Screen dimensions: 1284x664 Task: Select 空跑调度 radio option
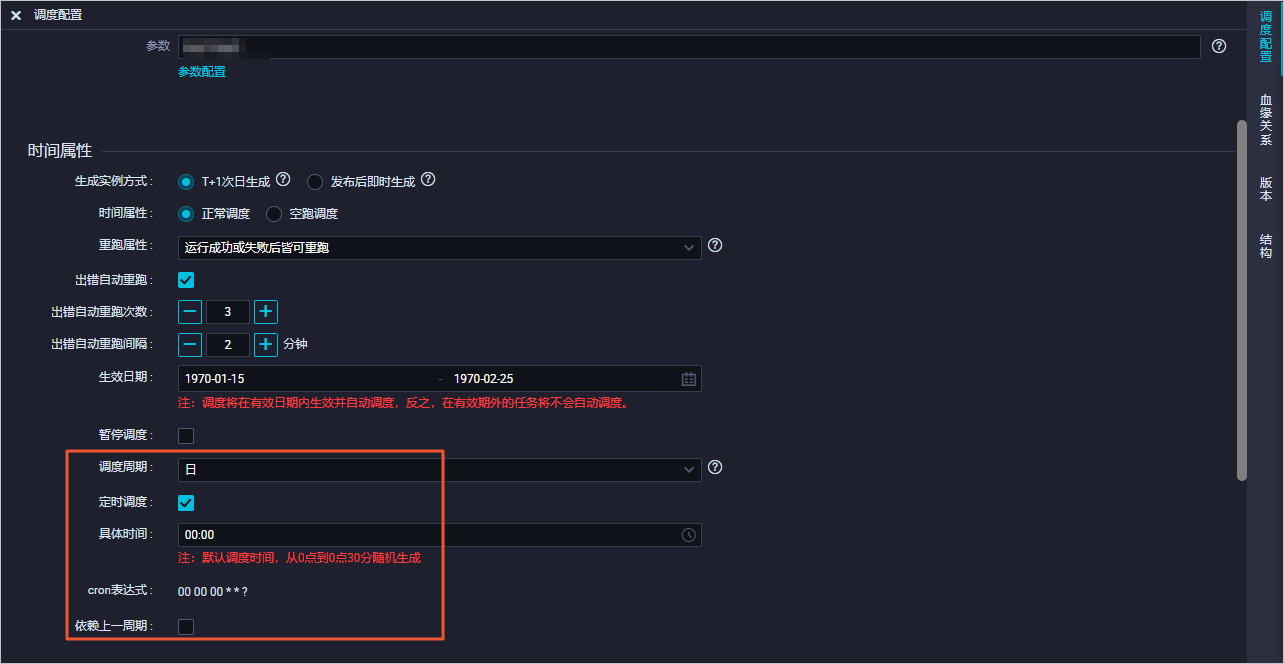[x=273, y=214]
